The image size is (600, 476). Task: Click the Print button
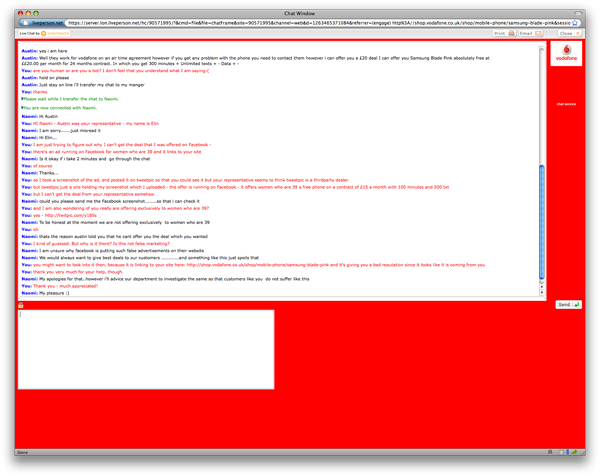504,33
